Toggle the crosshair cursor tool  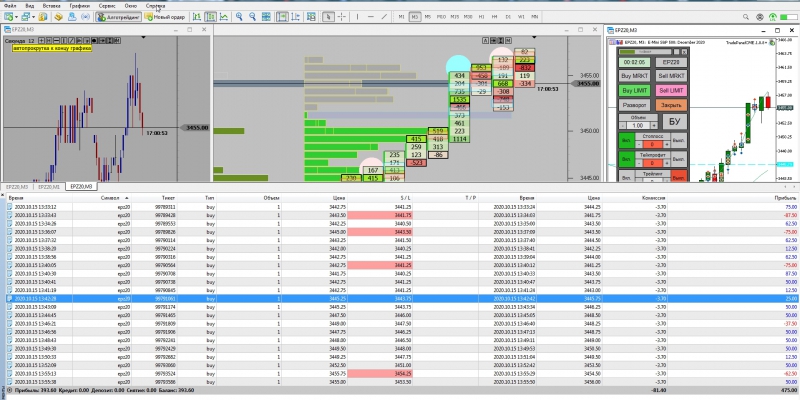(x=342, y=17)
